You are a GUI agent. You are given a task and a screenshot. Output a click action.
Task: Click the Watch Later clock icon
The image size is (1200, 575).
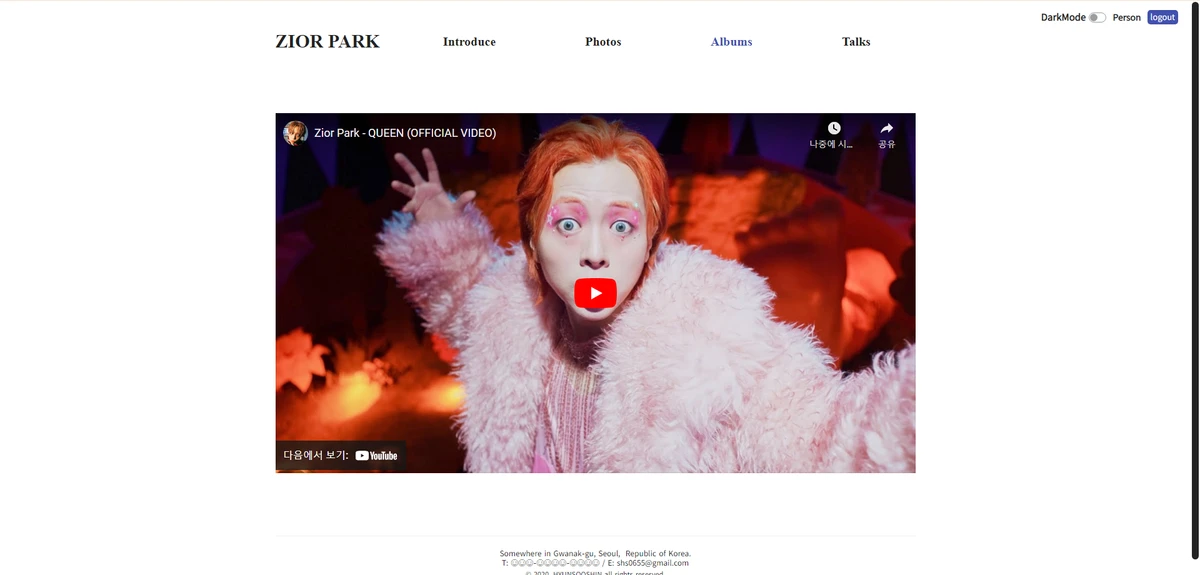coord(834,128)
